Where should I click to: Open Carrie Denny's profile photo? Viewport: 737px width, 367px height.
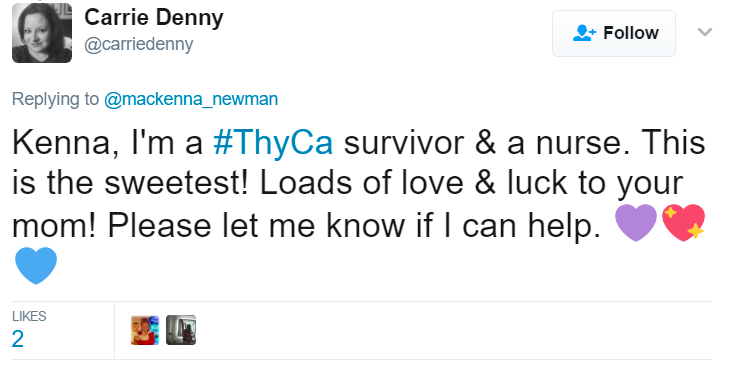point(42,32)
